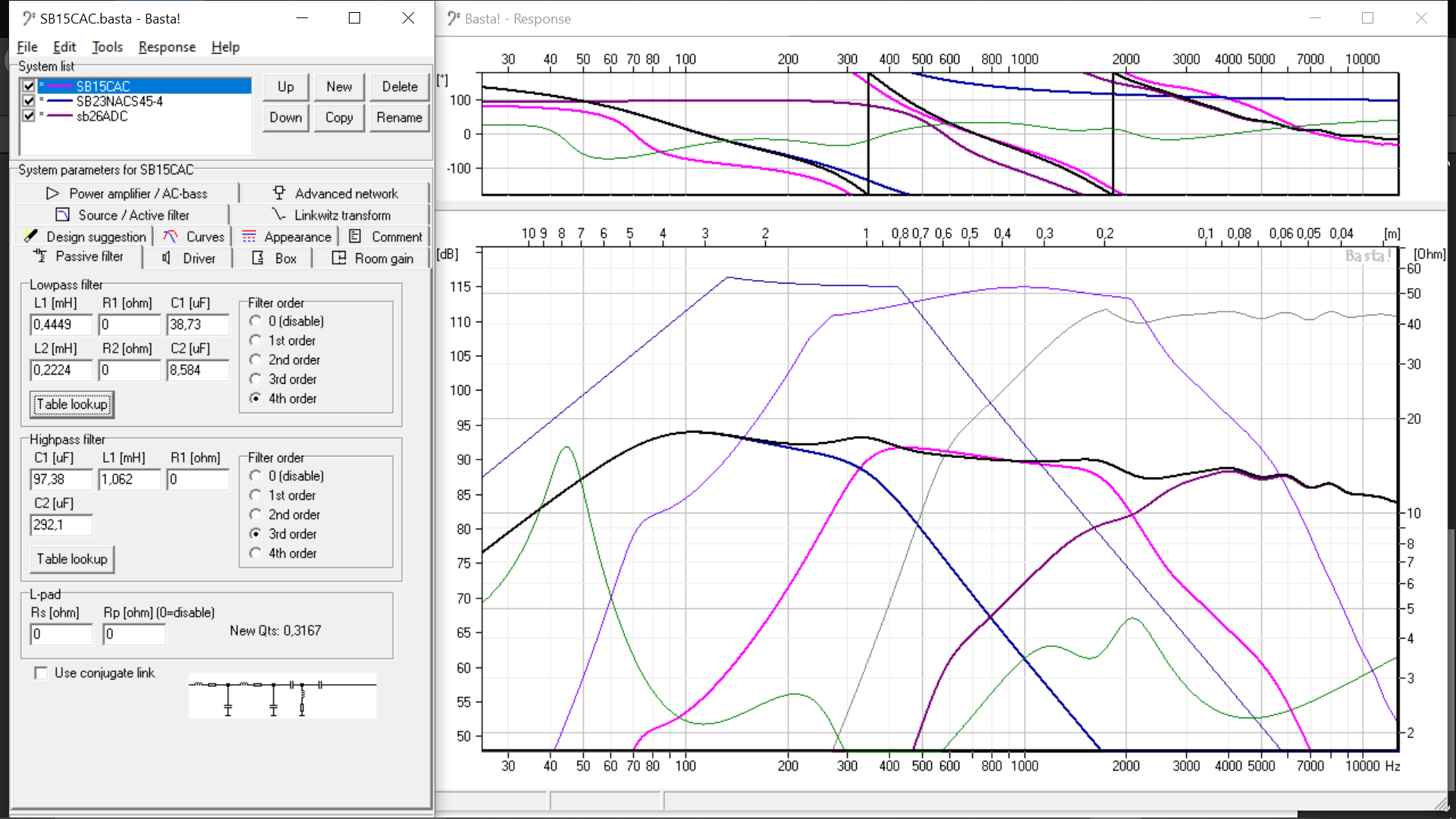The width and height of the screenshot is (1456, 819).
Task: Click the Down button
Action: coord(286,118)
